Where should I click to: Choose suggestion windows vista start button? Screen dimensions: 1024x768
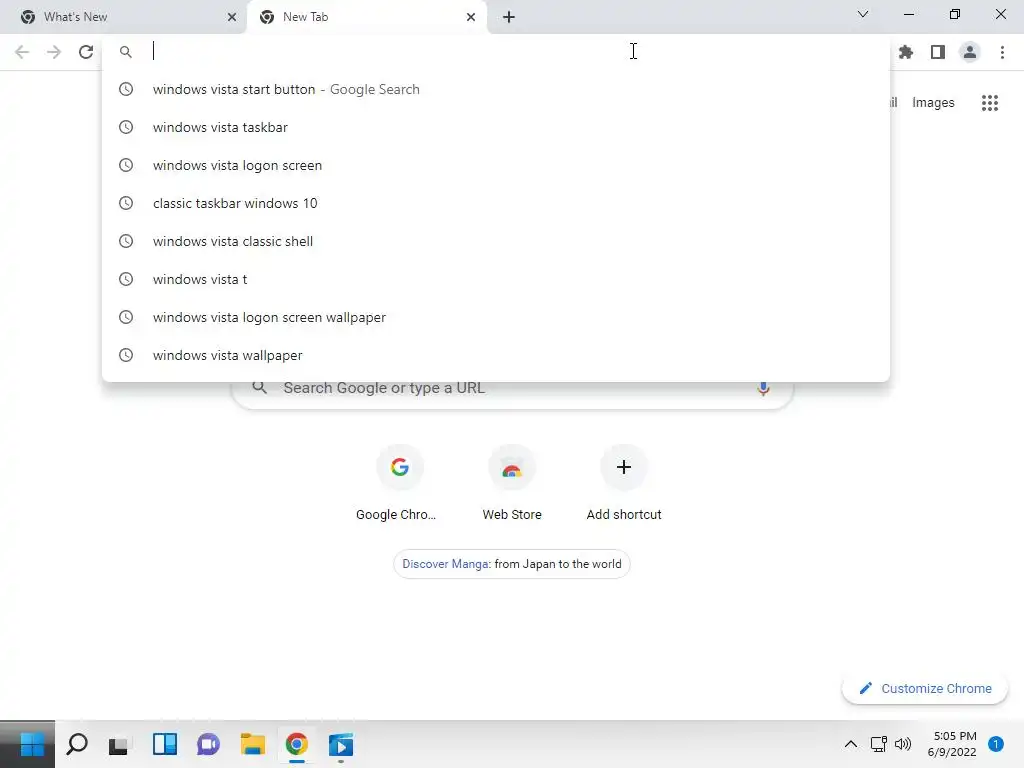point(496,89)
